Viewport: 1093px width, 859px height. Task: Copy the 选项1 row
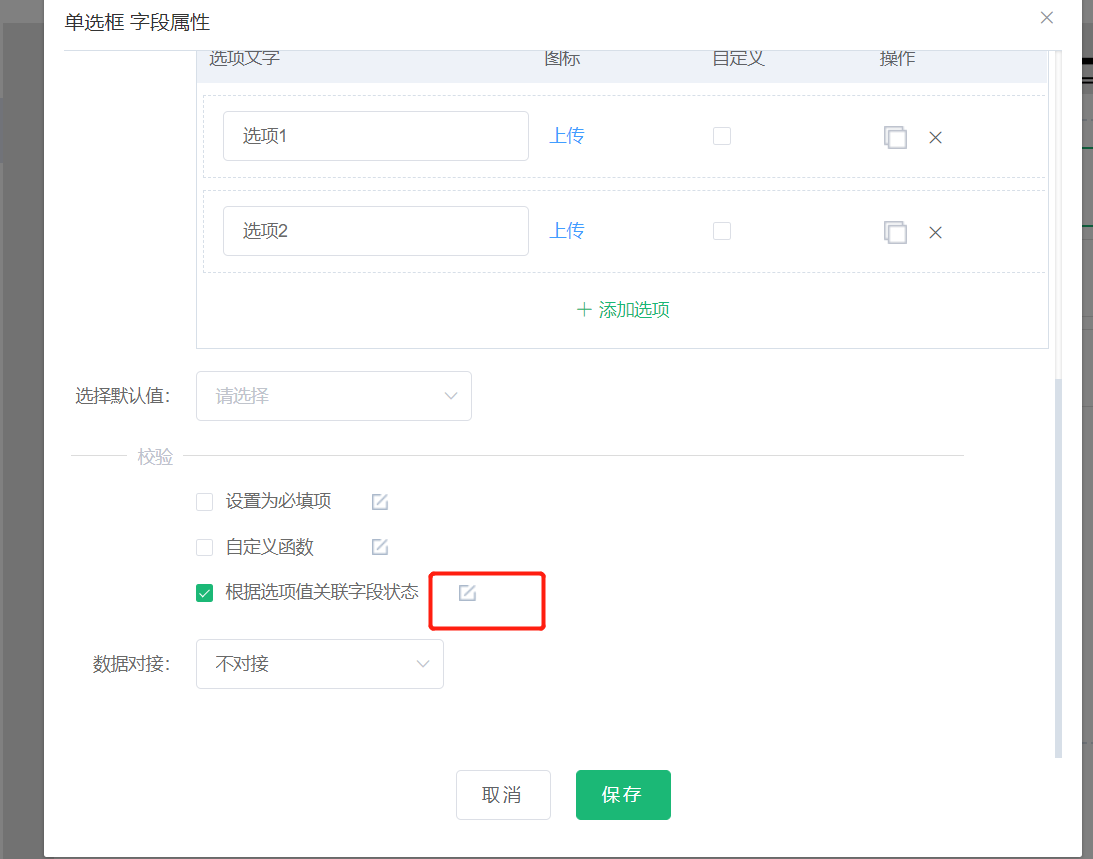coord(896,137)
